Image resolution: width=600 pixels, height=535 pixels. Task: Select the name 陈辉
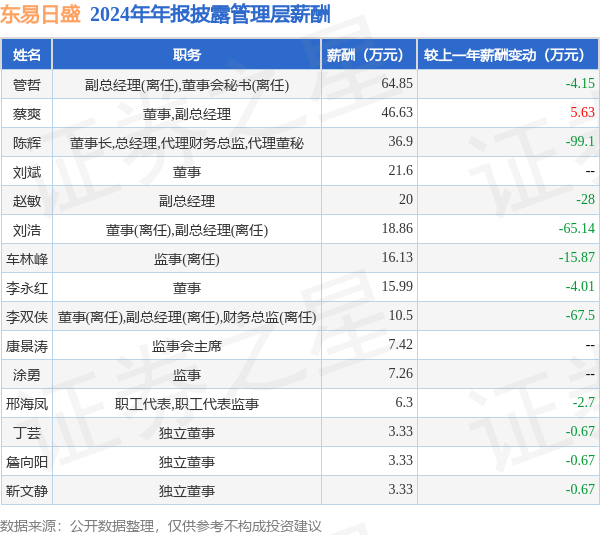pos(27,143)
